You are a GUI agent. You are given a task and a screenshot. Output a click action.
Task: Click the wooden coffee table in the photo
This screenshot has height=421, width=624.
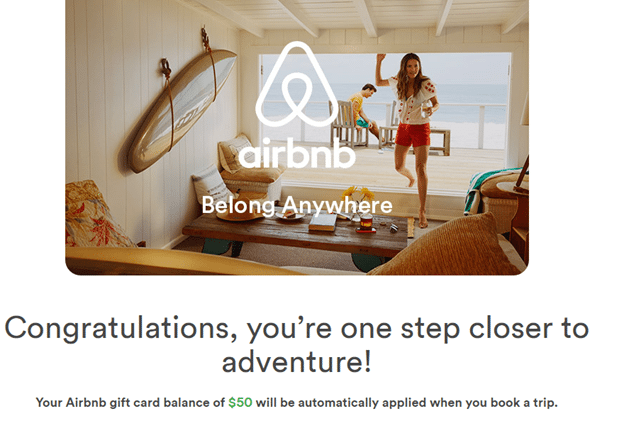(x=296, y=237)
